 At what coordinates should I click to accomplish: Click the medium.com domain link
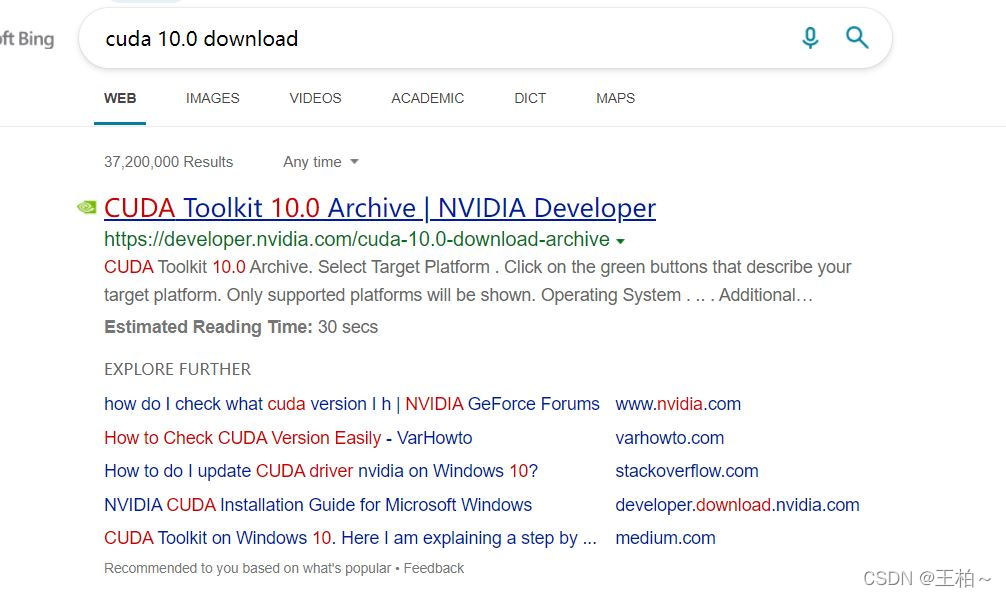click(x=665, y=538)
